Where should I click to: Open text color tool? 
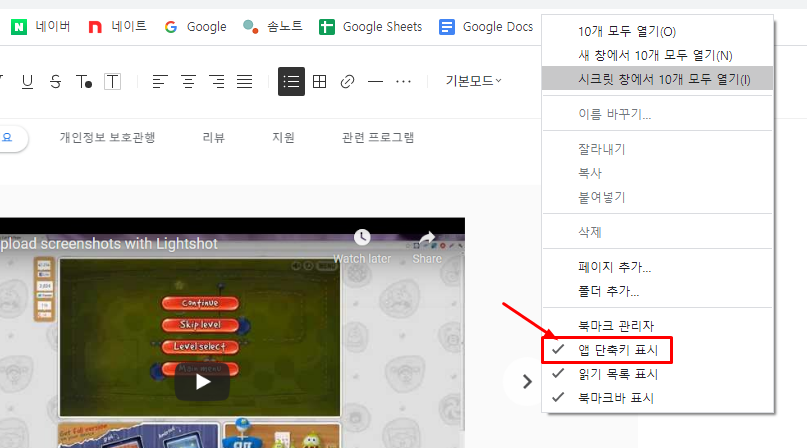tap(84, 81)
